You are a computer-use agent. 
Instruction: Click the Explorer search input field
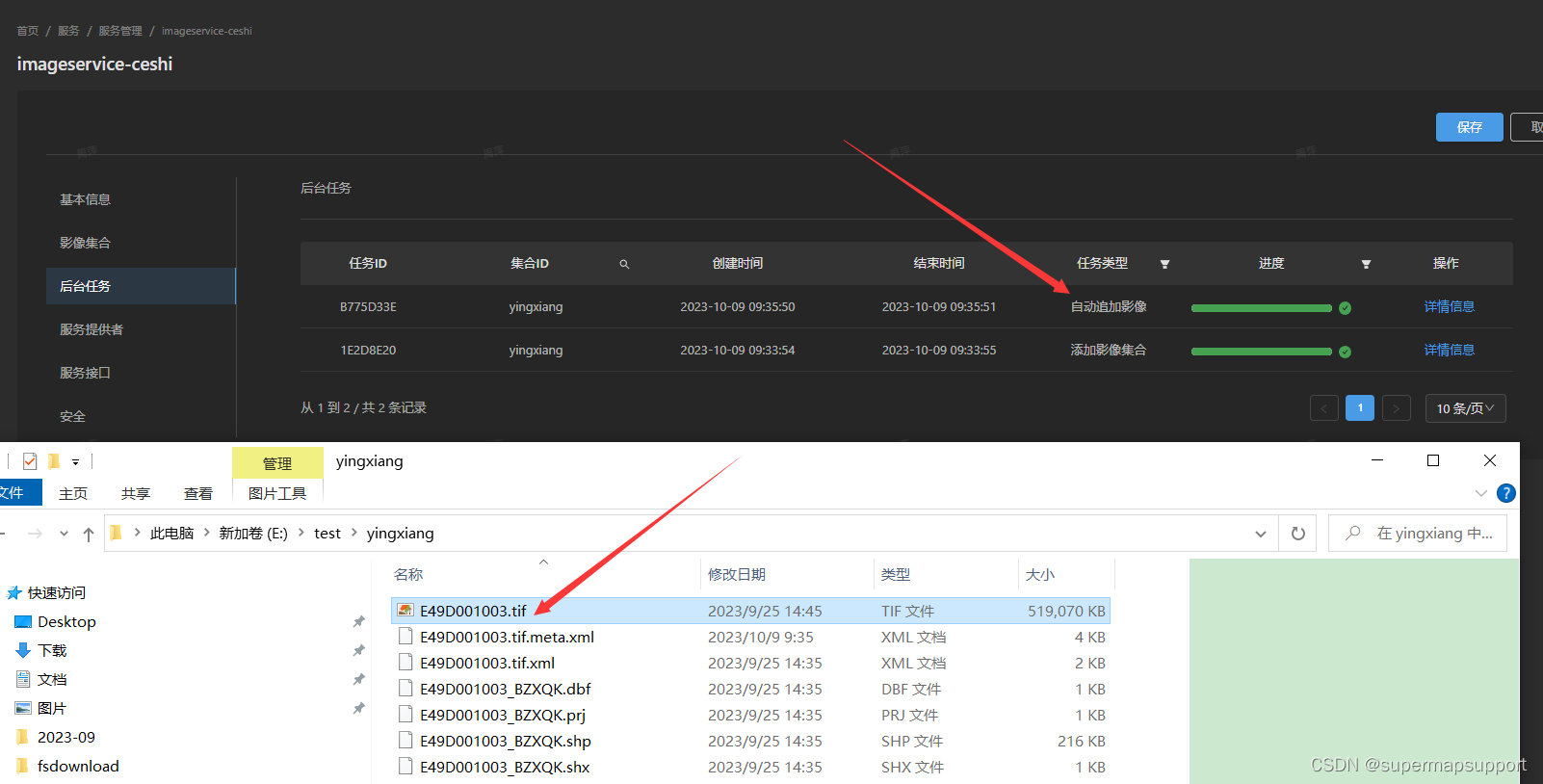pos(1418,534)
